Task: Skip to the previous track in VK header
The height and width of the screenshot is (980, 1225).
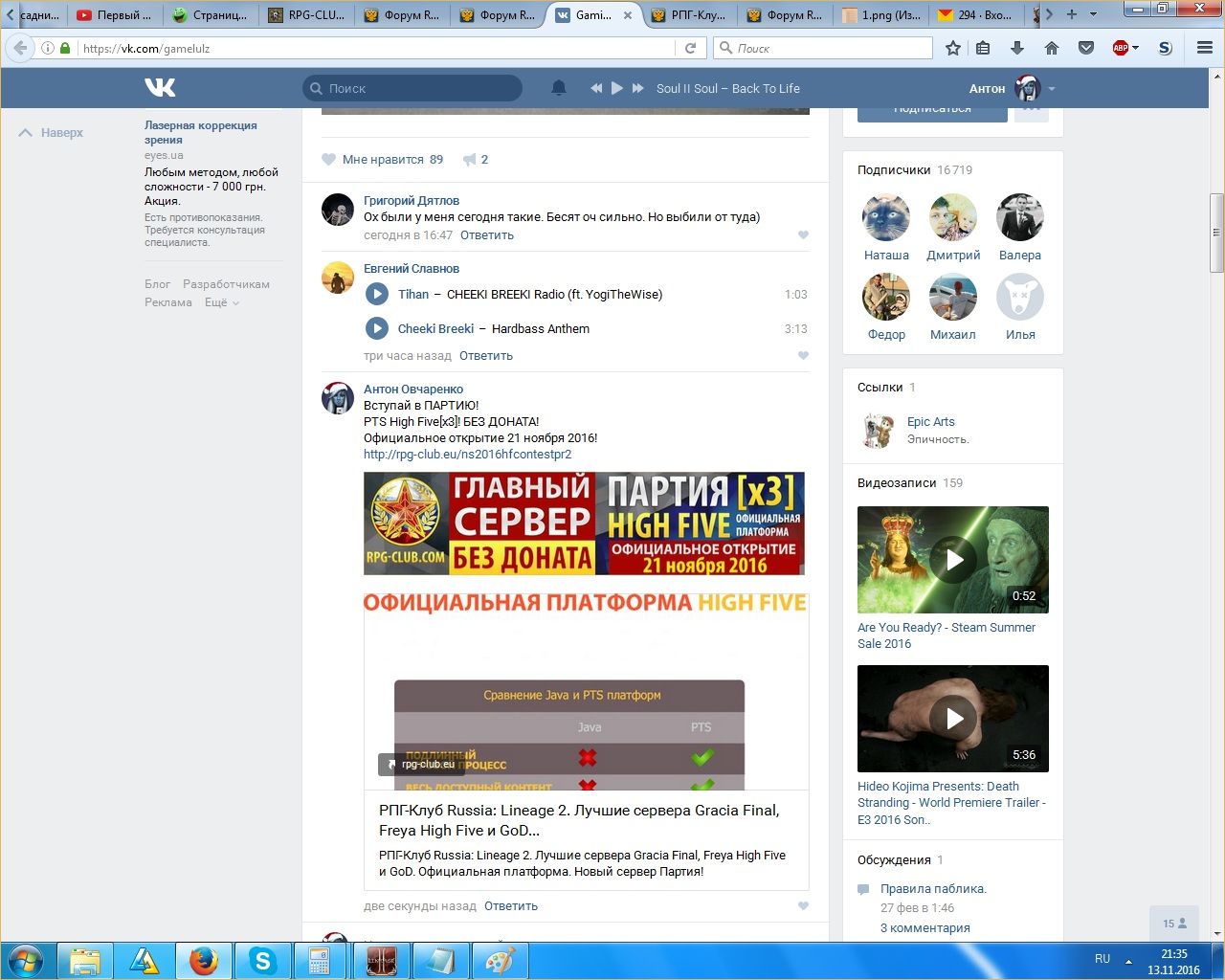Action: pyautogui.click(x=596, y=88)
